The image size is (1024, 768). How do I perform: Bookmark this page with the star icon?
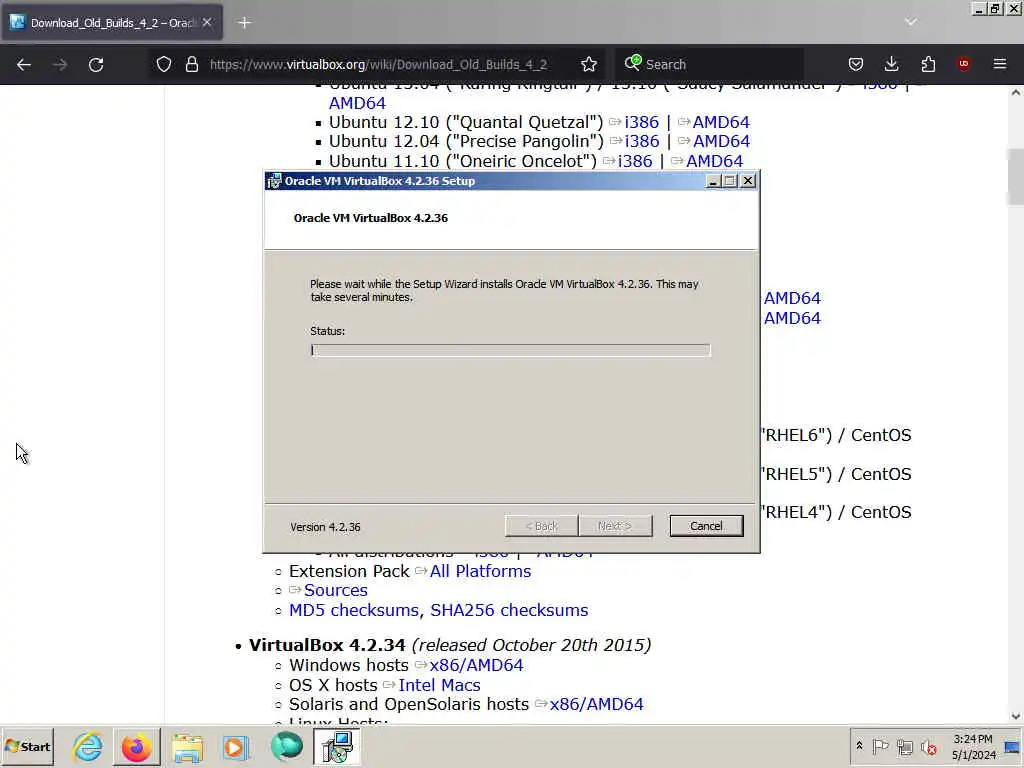(588, 64)
